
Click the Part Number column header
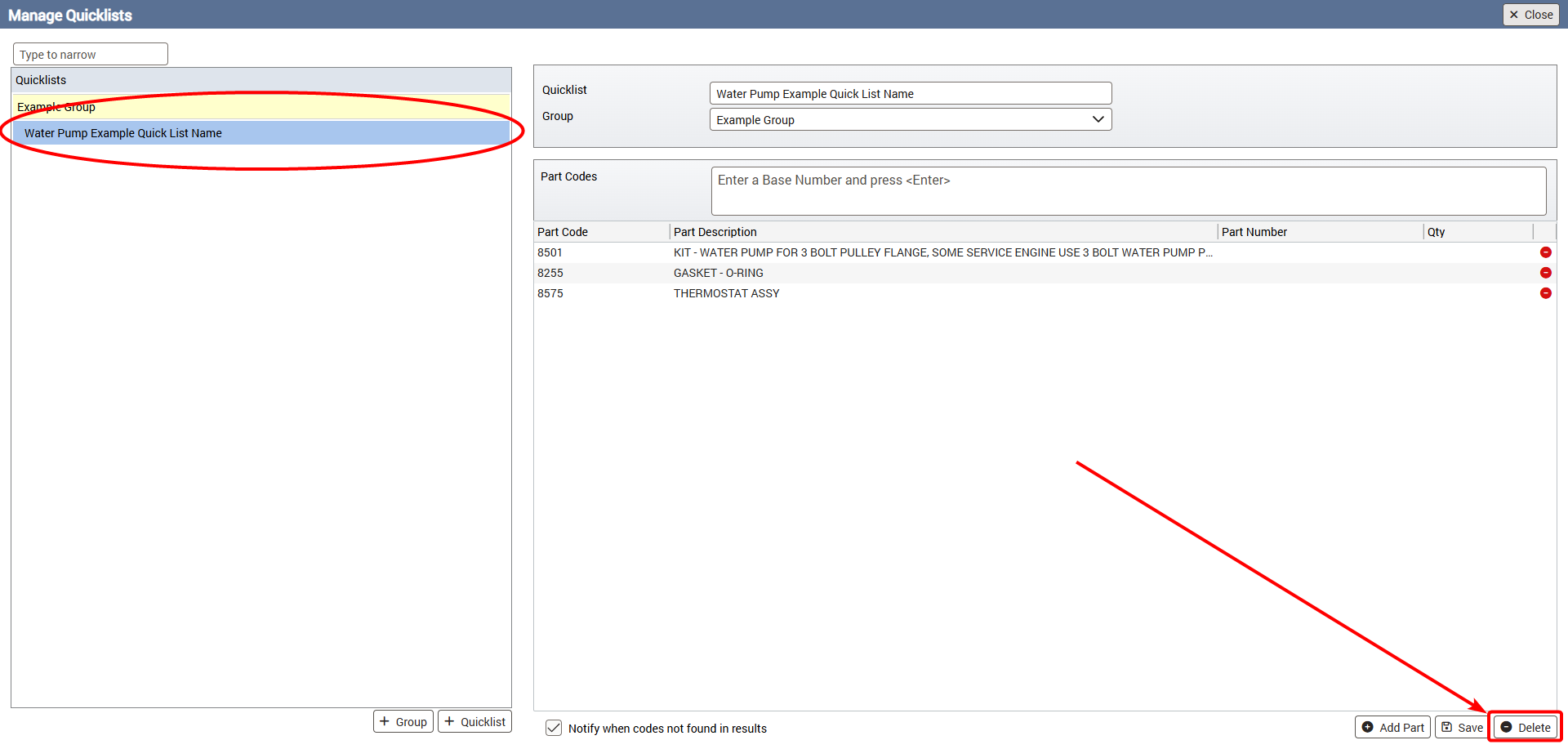pyautogui.click(x=1254, y=232)
